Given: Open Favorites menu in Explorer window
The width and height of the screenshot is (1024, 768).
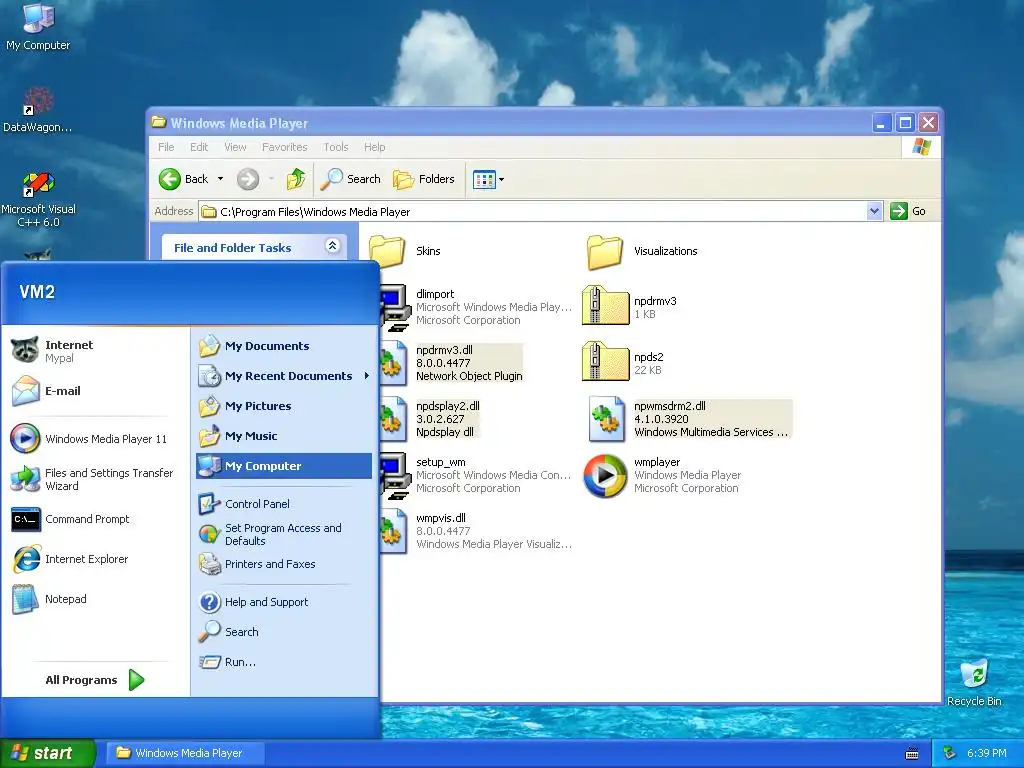Looking at the screenshot, I should pyautogui.click(x=285, y=147).
